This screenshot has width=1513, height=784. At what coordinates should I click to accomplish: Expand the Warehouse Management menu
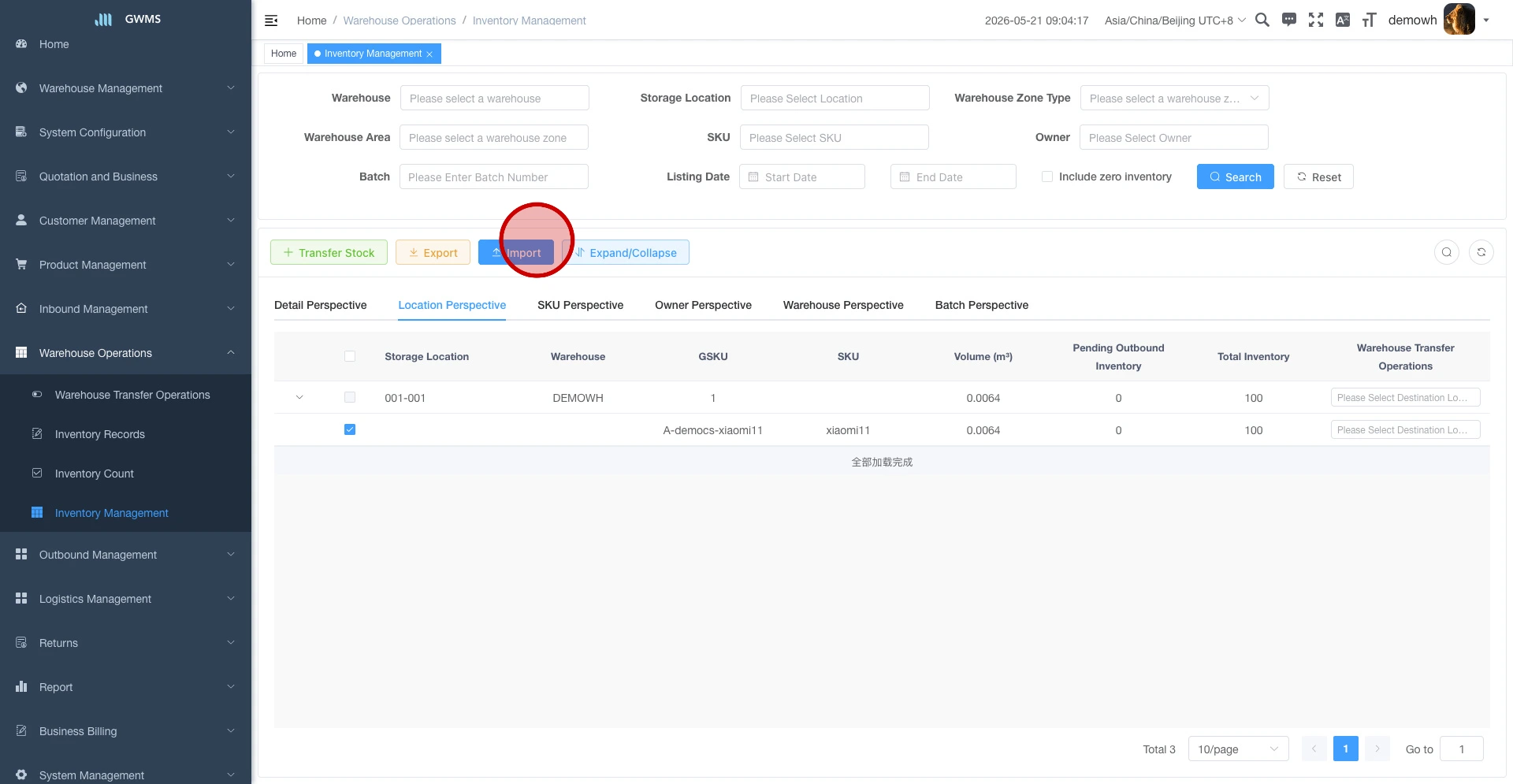126,88
